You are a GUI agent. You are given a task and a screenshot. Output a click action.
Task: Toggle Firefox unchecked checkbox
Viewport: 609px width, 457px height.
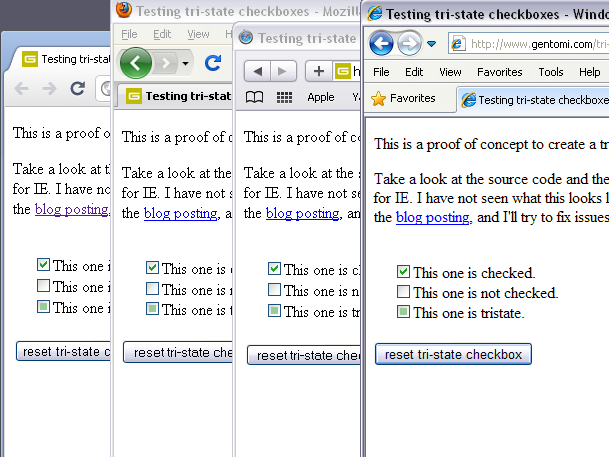click(152, 288)
